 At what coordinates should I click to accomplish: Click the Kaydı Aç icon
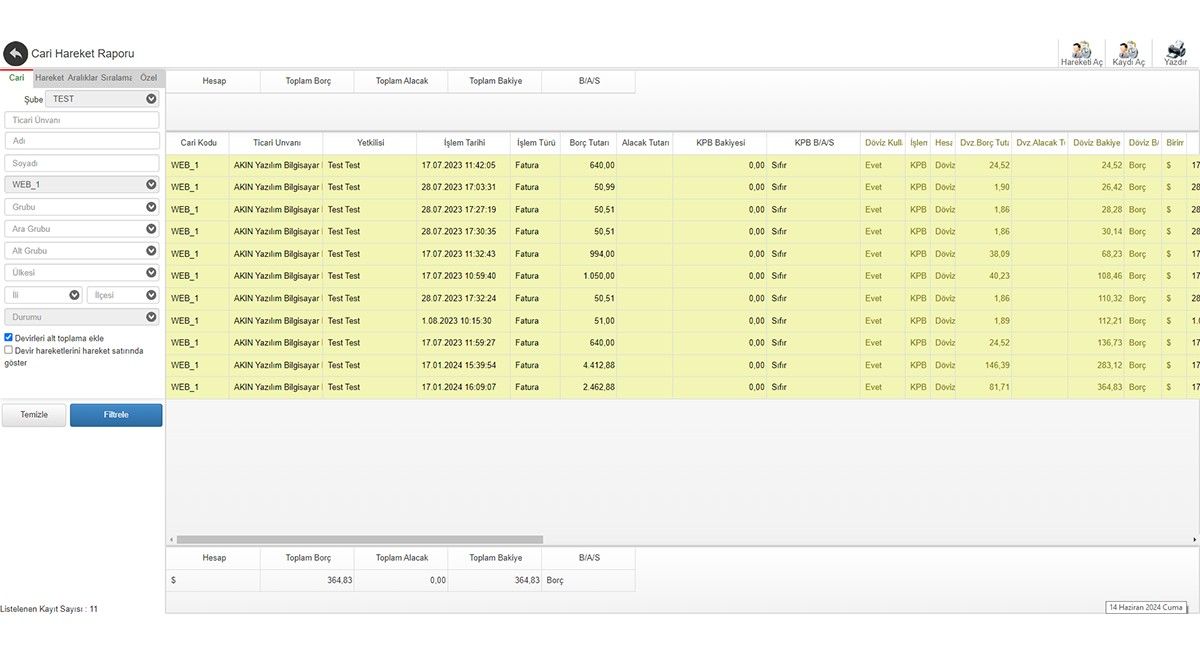[1128, 52]
